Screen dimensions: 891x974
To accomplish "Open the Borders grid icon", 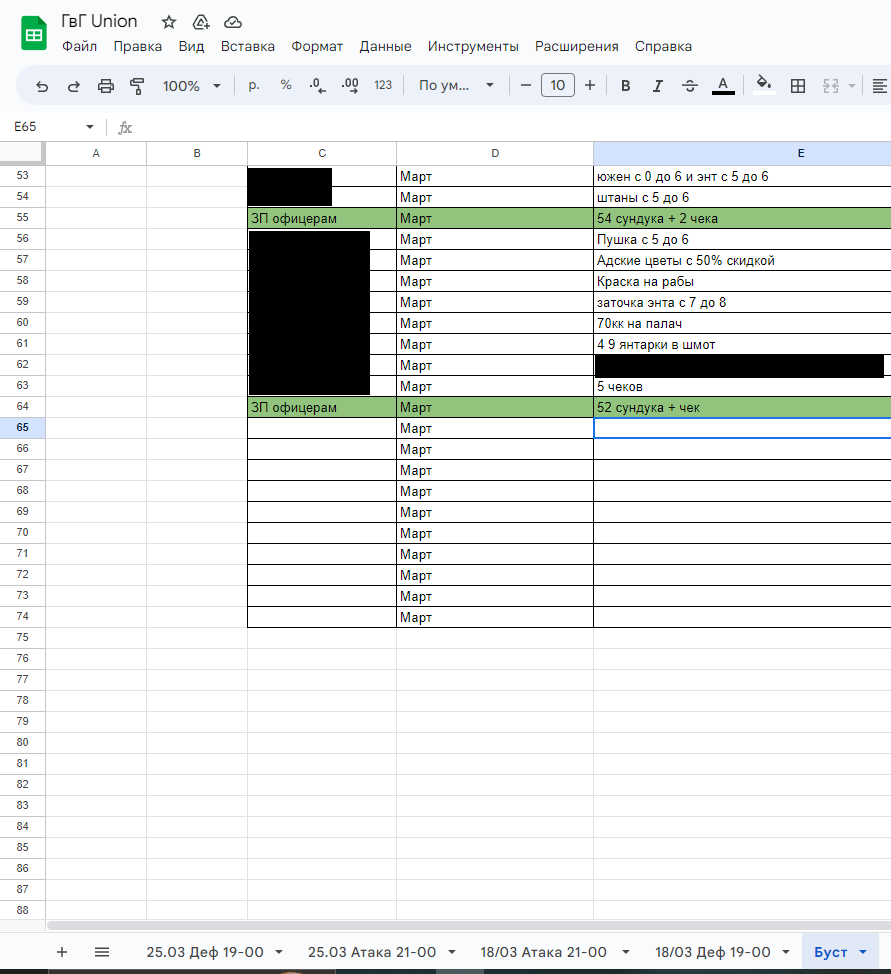I will 798,86.
